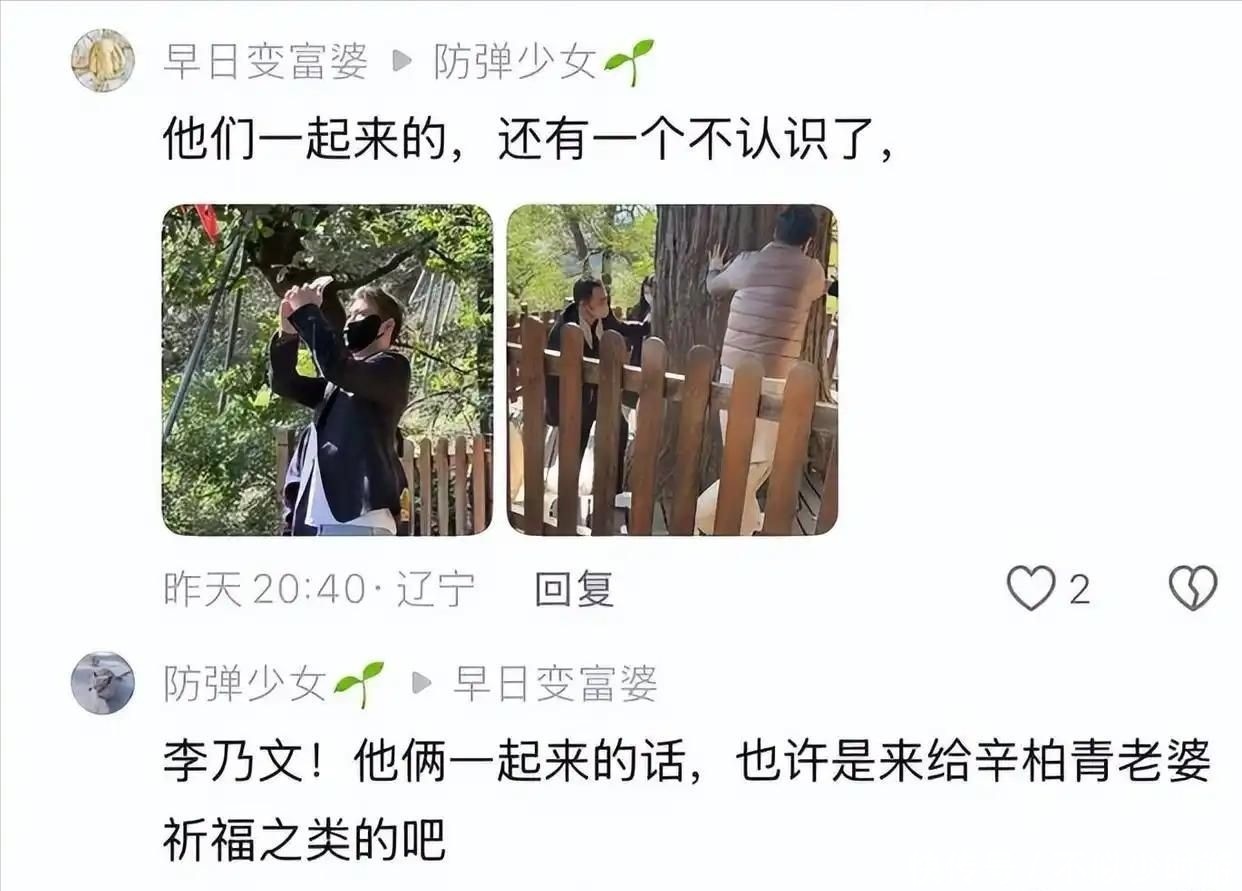1242x891 pixels.
Task: Click the reply arrow after 早日变富婆 in first comment
Action: tap(401, 62)
